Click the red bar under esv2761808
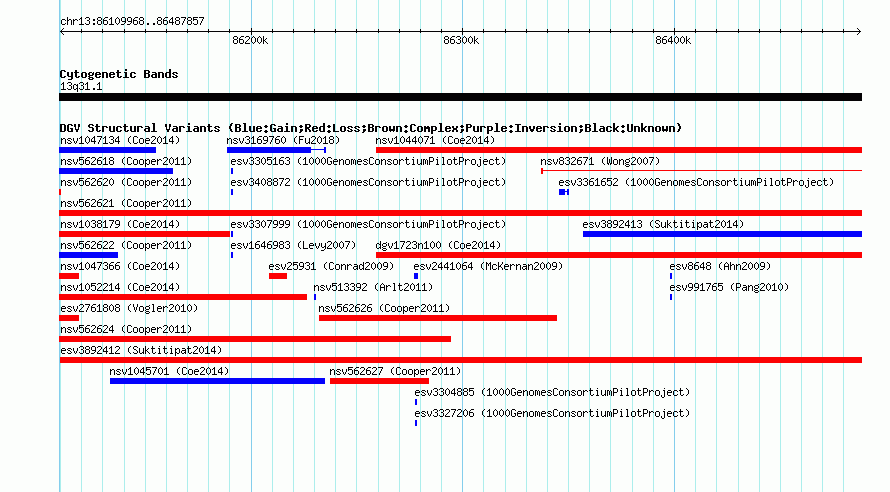This screenshot has width=890, height=492. click(69, 318)
